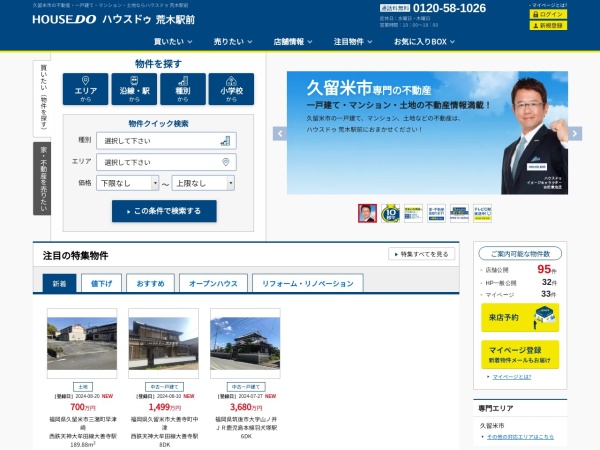Search properties by 沿線・駅 train icon button

tap(134, 89)
